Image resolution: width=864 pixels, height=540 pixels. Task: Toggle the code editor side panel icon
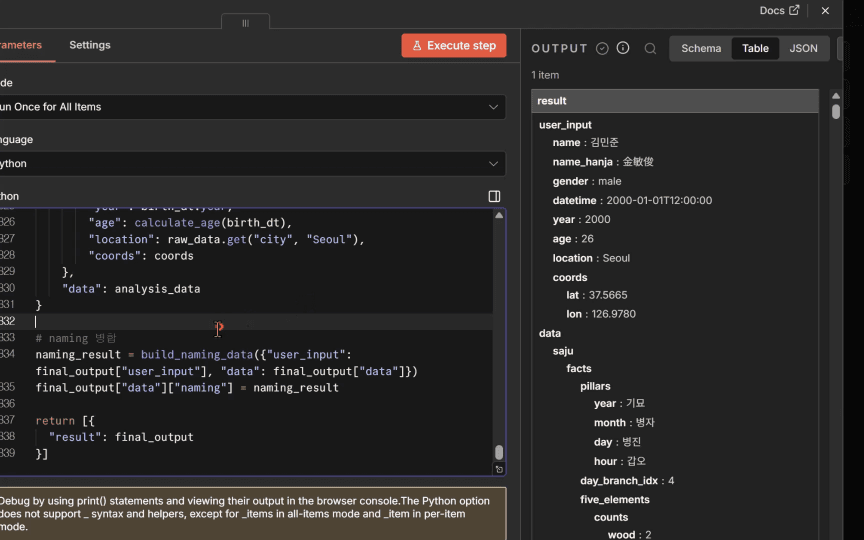pyautogui.click(x=494, y=196)
